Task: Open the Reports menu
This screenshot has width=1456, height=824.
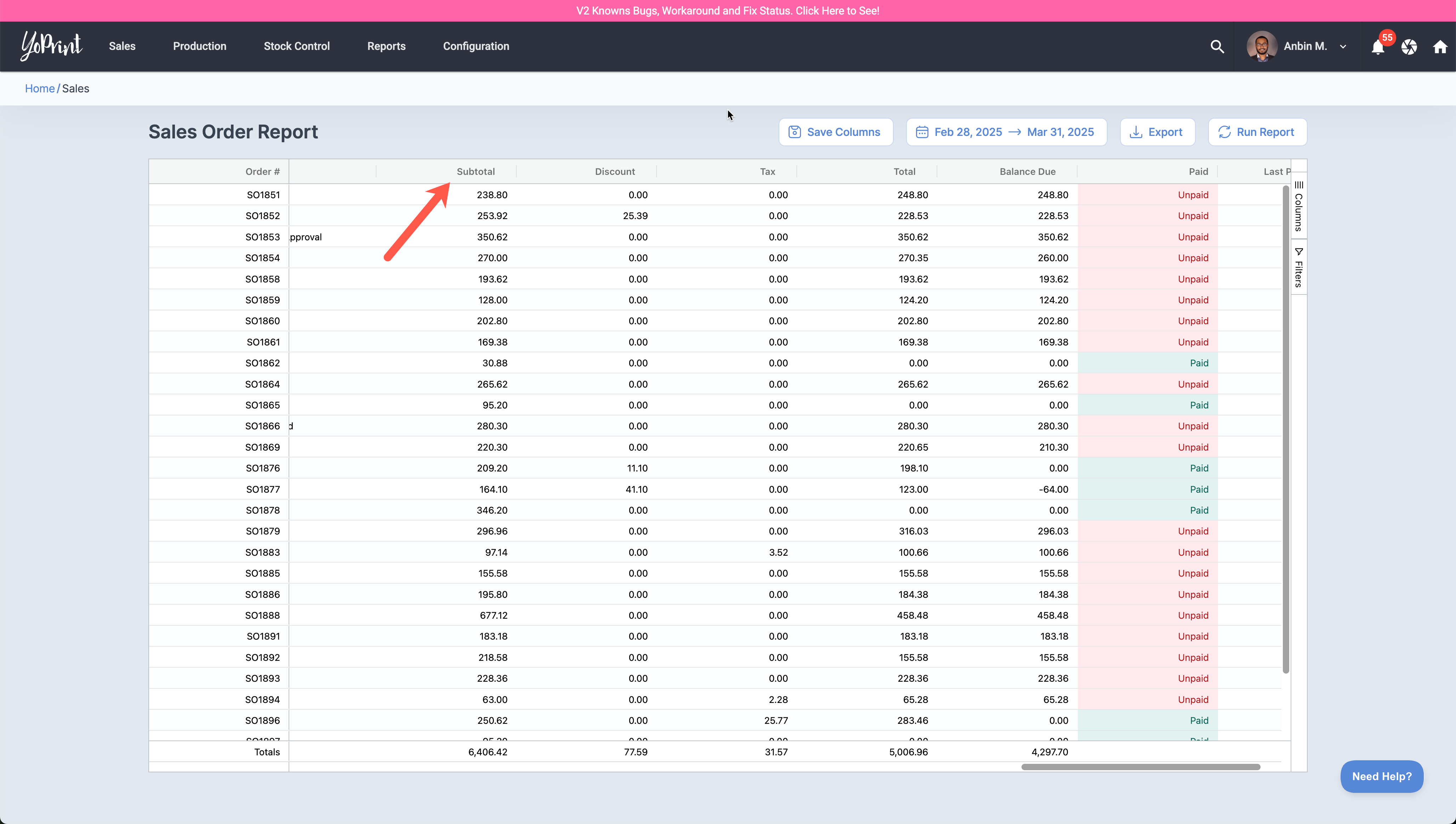Action: click(386, 46)
